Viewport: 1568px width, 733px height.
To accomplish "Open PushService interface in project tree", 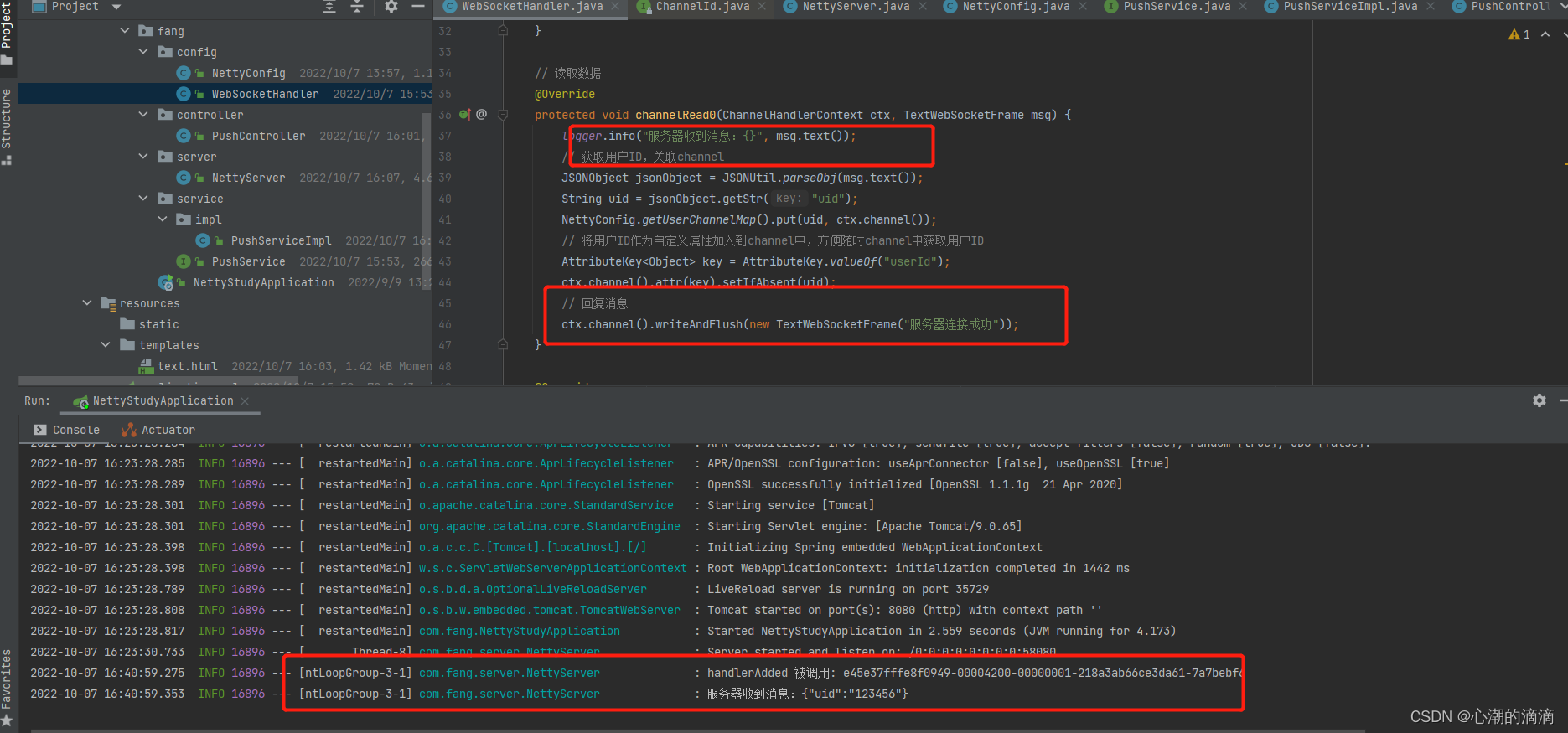I will point(248,261).
